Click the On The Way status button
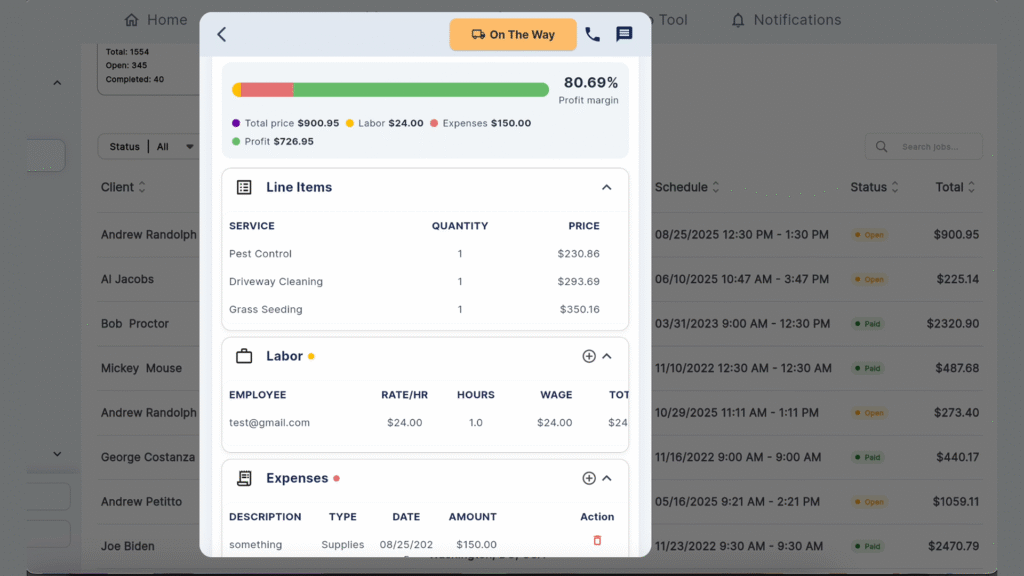 point(513,33)
